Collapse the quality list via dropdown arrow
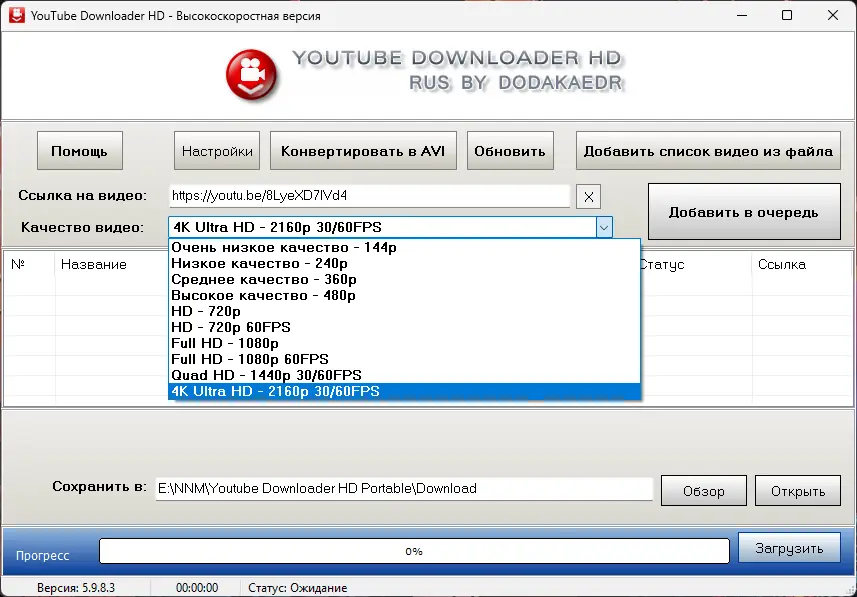This screenshot has height=597, width=857. point(603,227)
